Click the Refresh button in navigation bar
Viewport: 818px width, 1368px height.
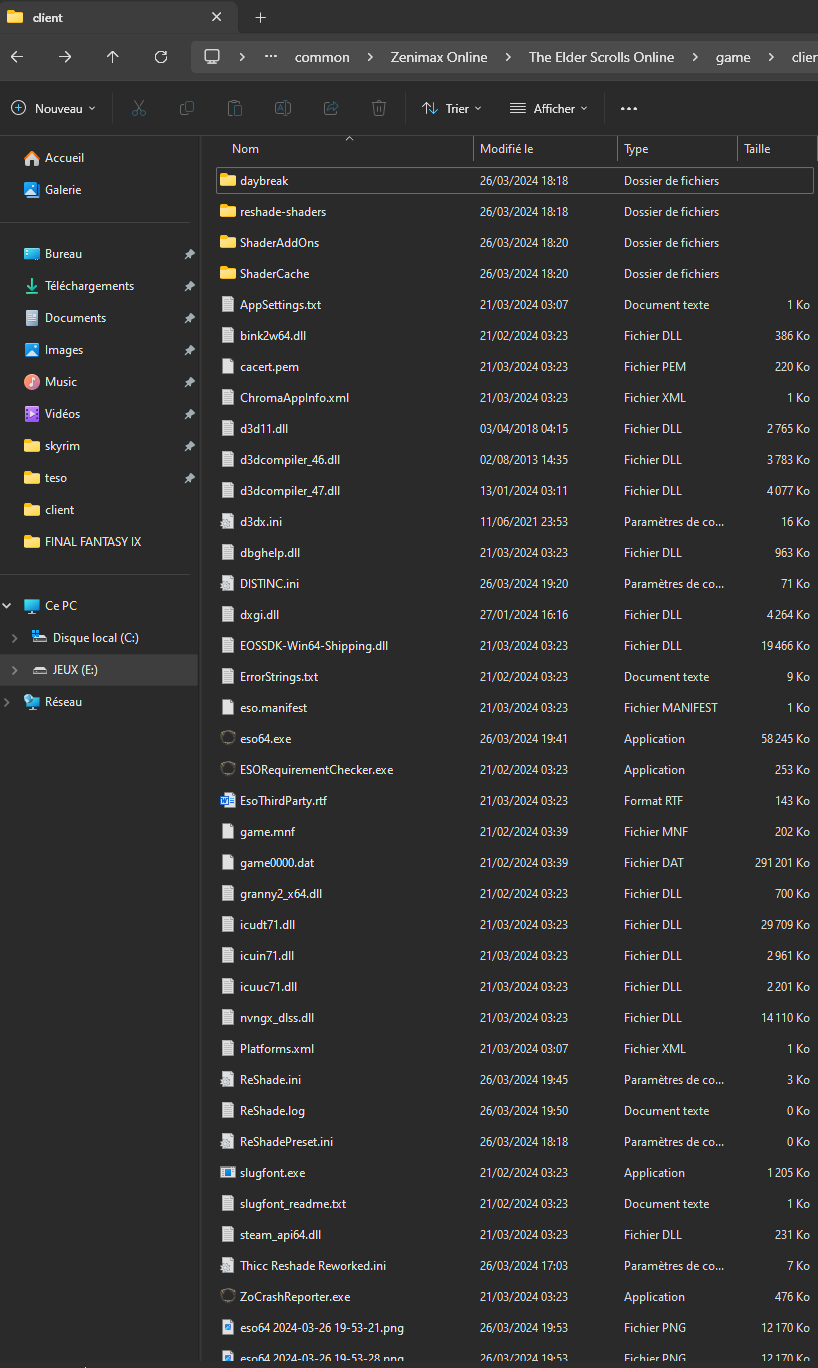[x=161, y=57]
